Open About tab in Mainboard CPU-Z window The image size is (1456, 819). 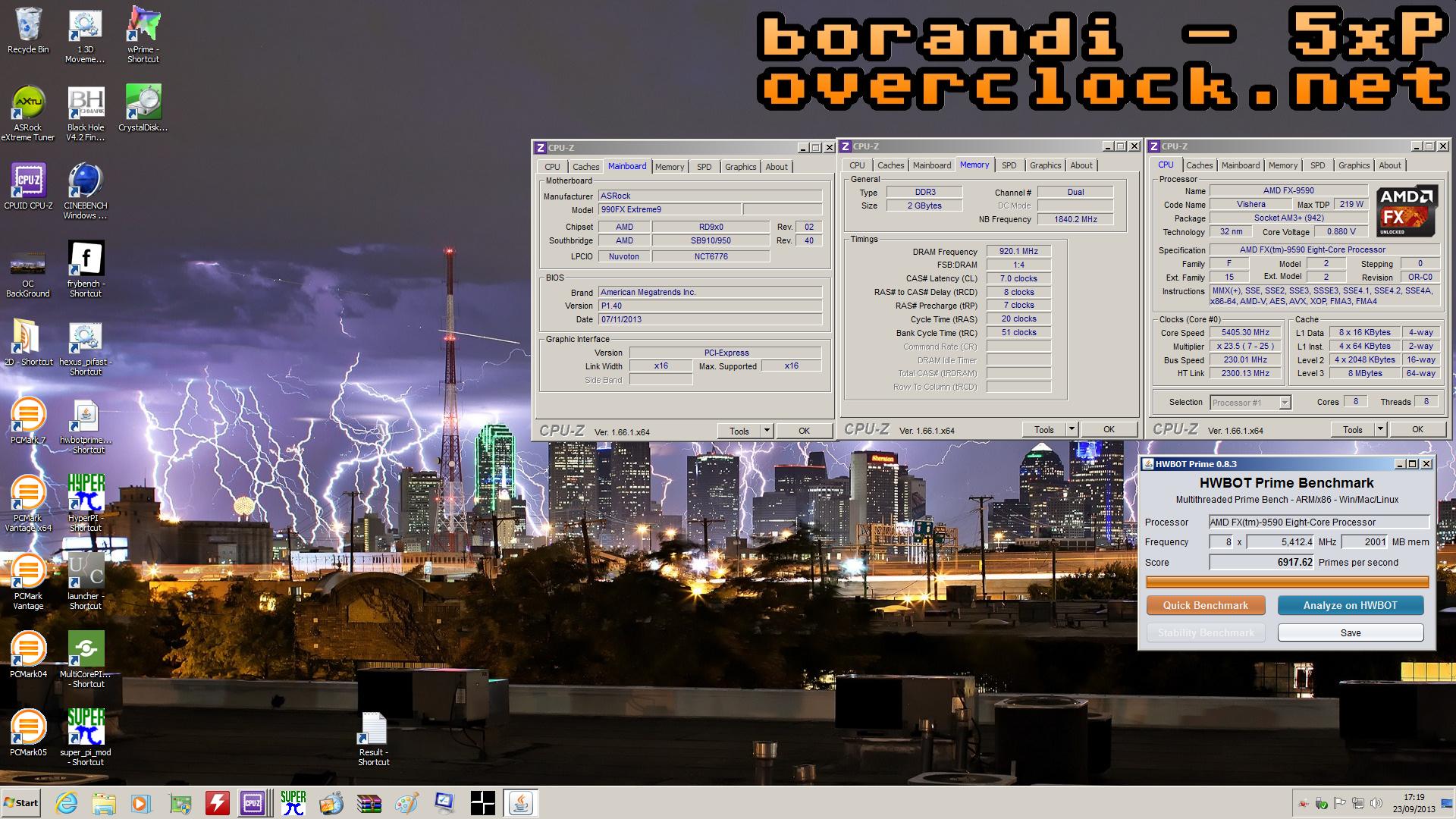click(777, 167)
